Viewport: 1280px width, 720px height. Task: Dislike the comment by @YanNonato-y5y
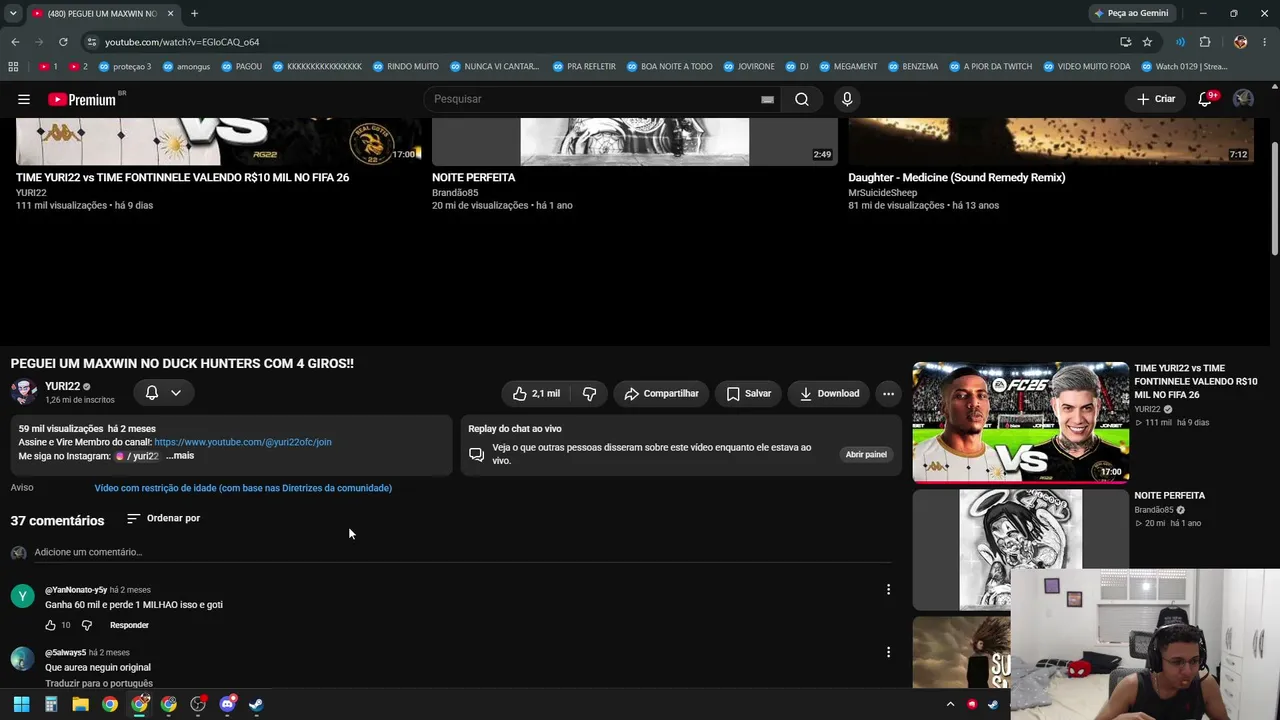(x=86, y=625)
